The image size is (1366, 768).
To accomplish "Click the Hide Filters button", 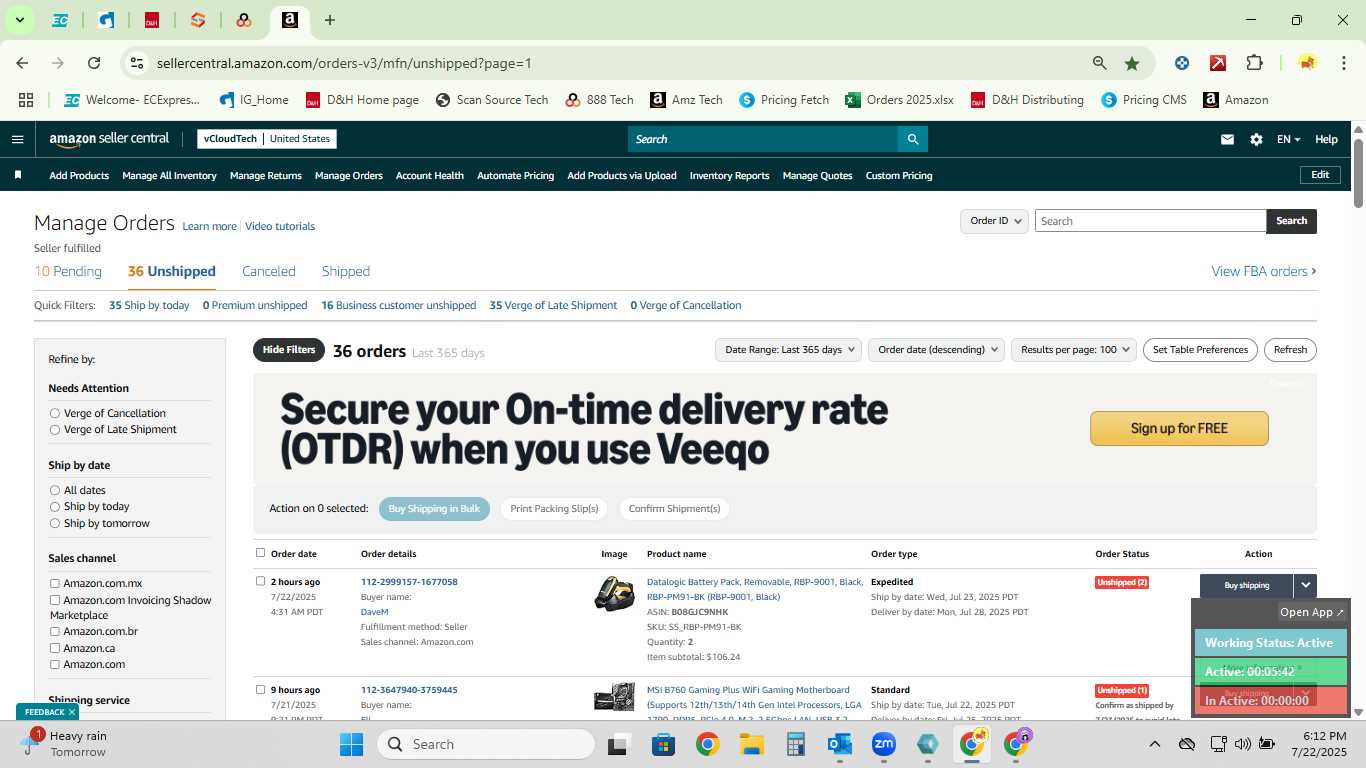I will [289, 350].
